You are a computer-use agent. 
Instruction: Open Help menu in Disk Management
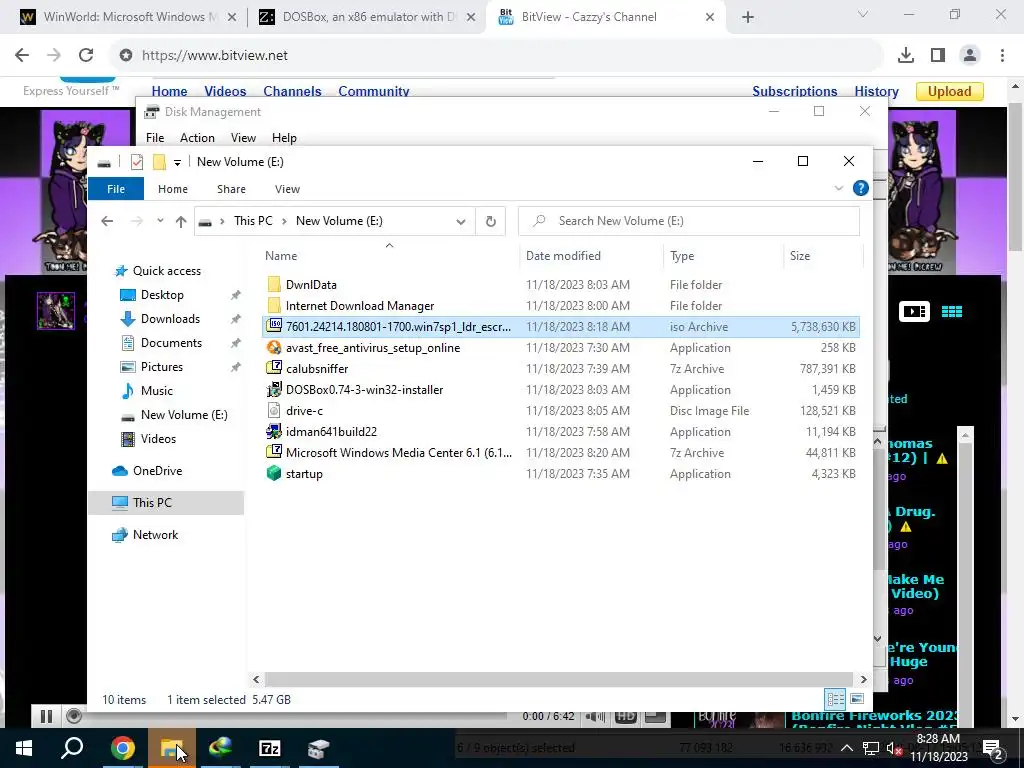(x=284, y=138)
